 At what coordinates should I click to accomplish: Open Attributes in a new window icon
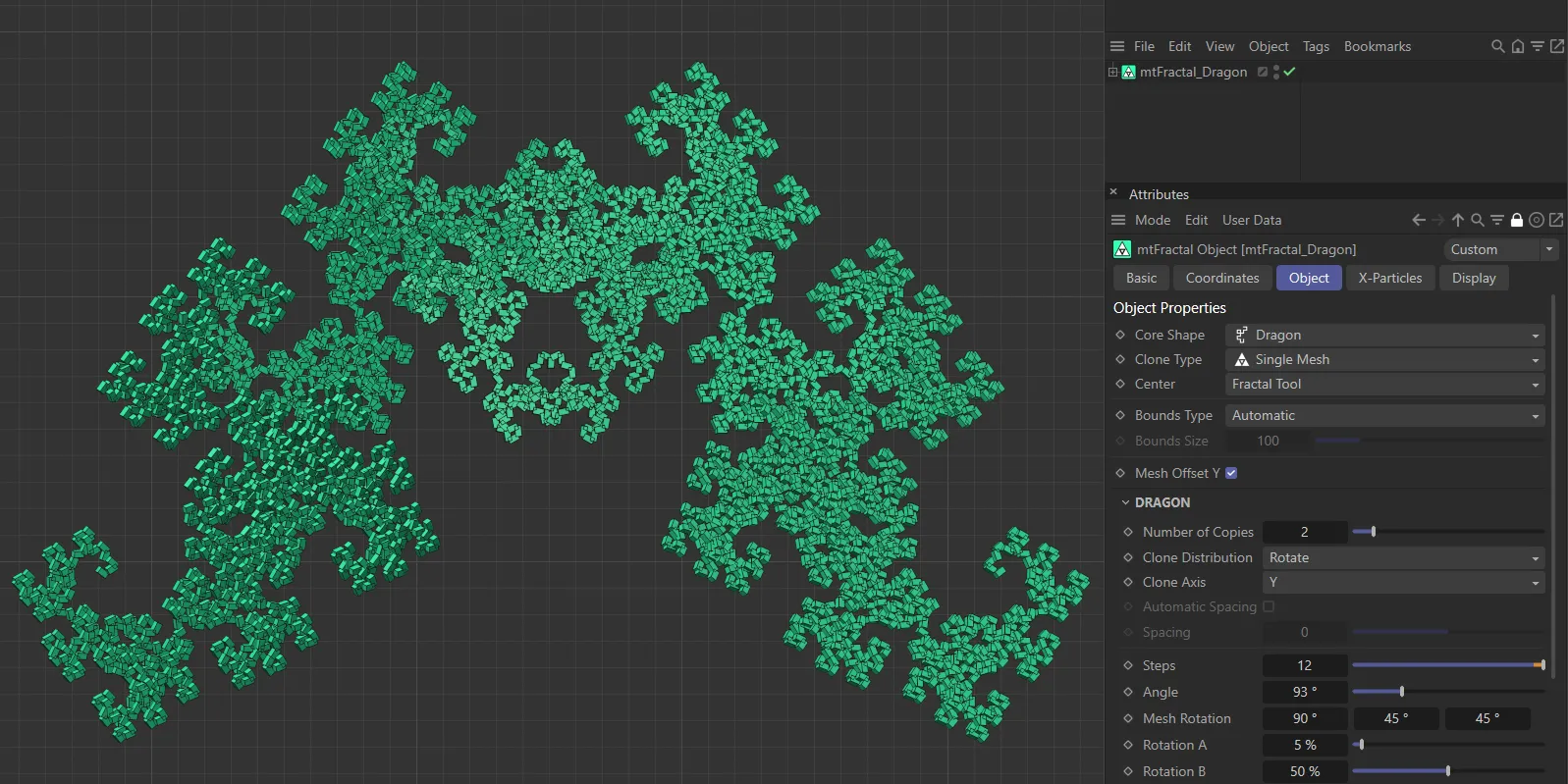click(1556, 220)
